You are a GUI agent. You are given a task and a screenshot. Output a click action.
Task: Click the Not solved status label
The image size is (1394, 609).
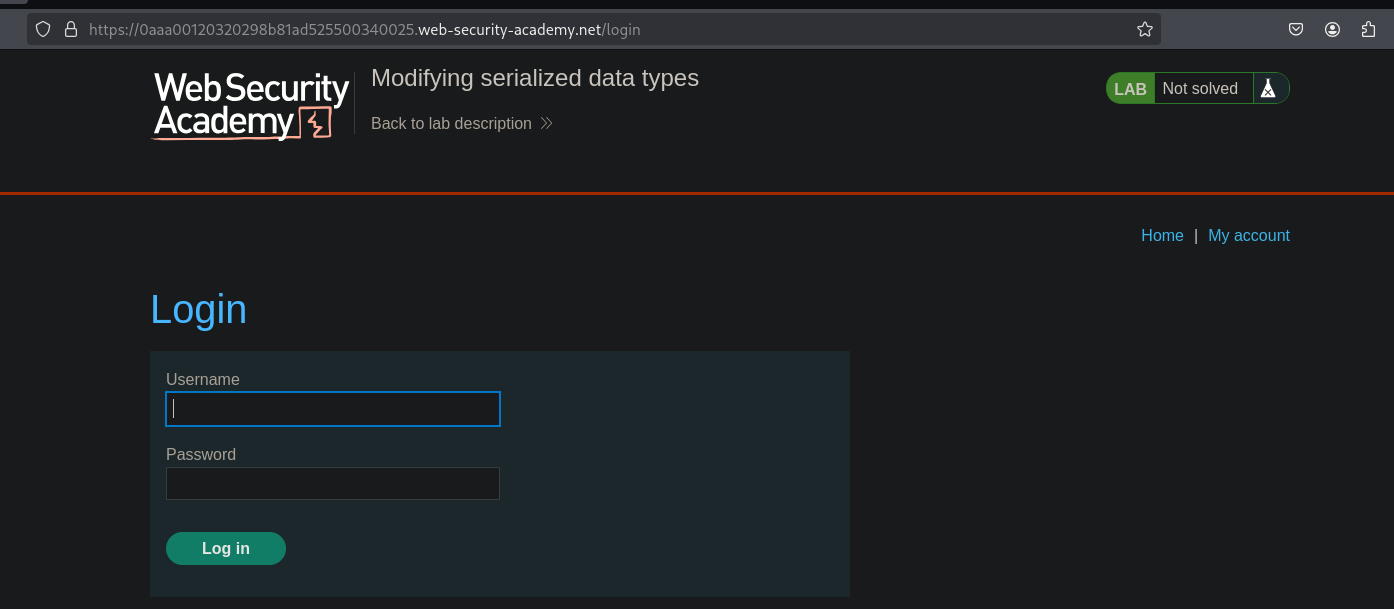coord(1200,89)
